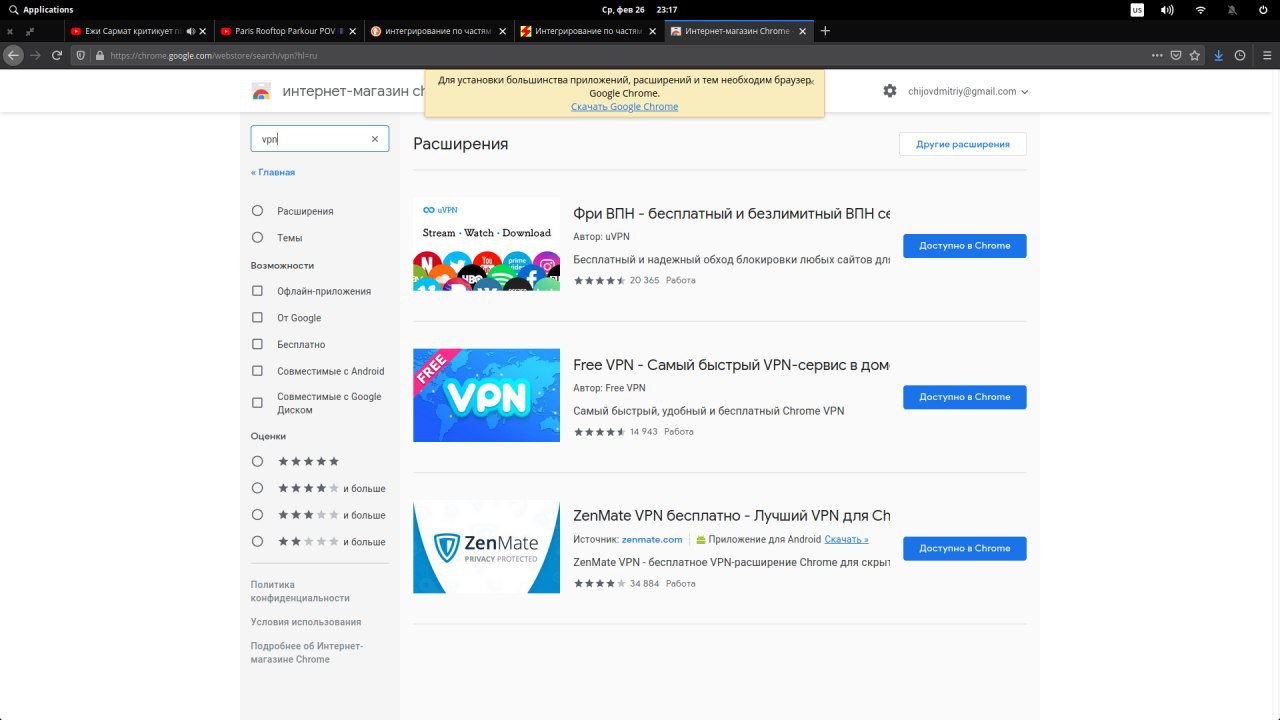
Task: Save page to Pocket
Action: (x=1176, y=55)
